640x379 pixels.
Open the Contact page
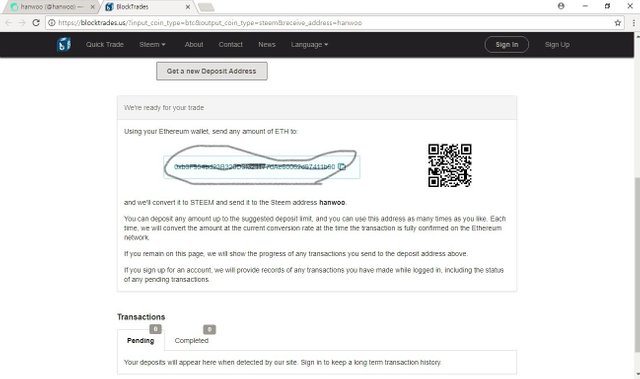coord(231,44)
